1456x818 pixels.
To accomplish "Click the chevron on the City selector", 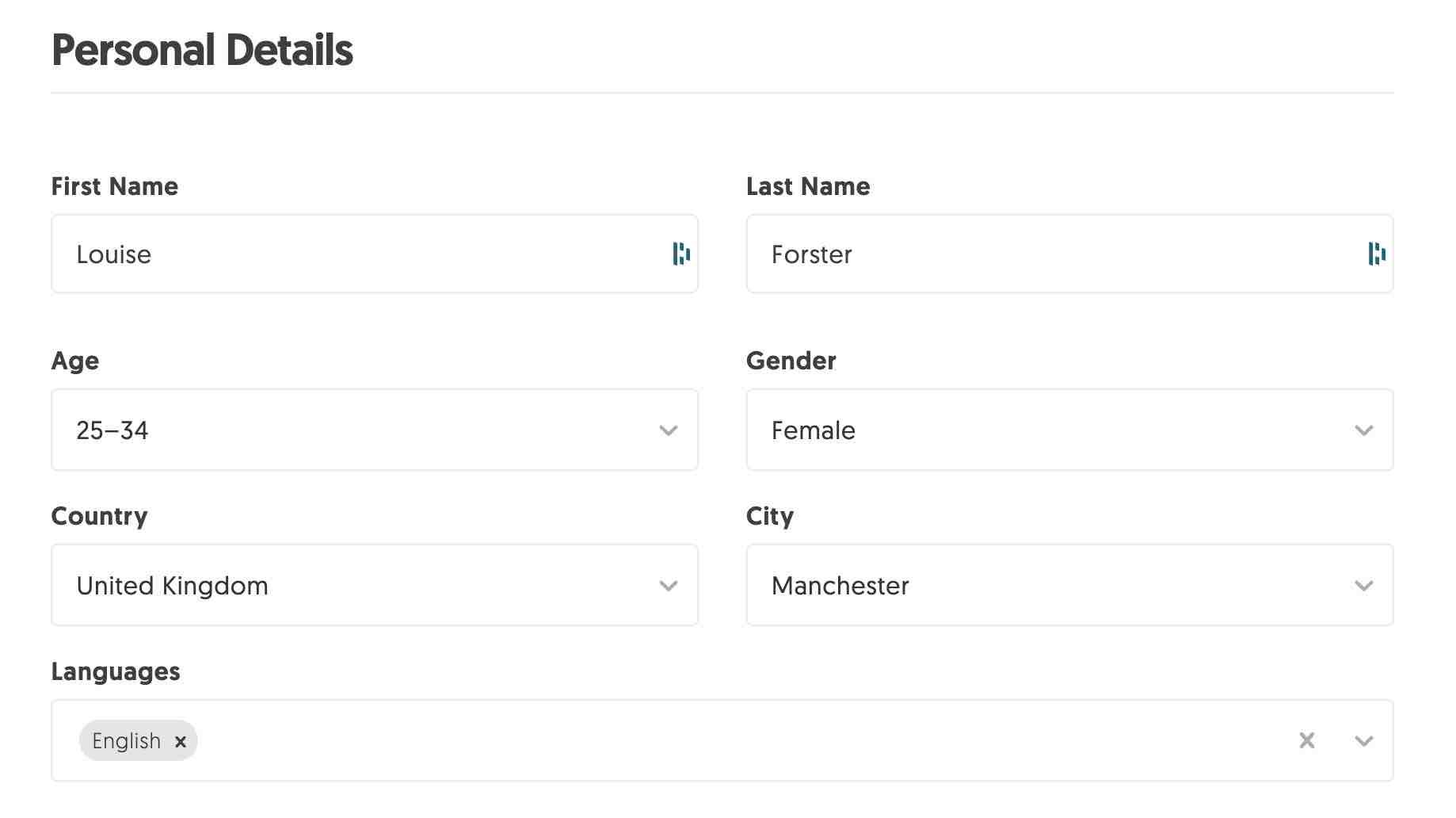I will [1364, 586].
